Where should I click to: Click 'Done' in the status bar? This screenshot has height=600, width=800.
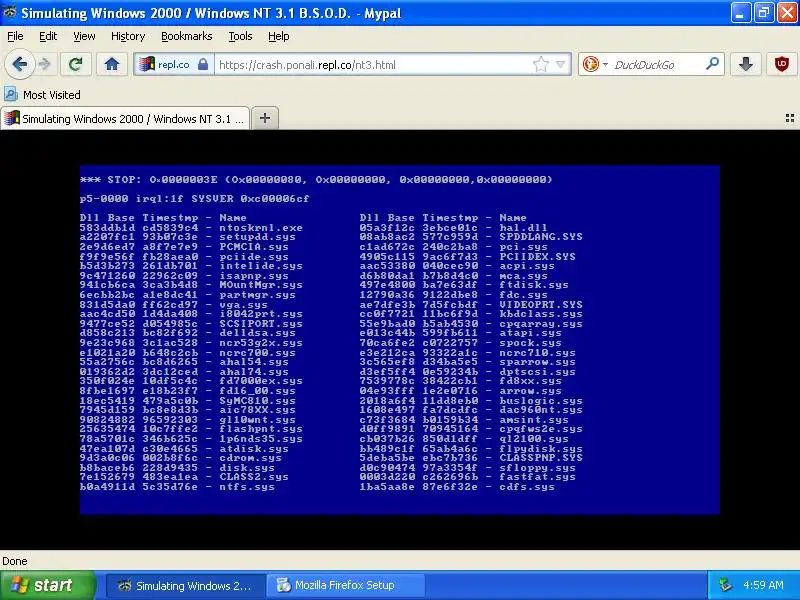(15, 561)
